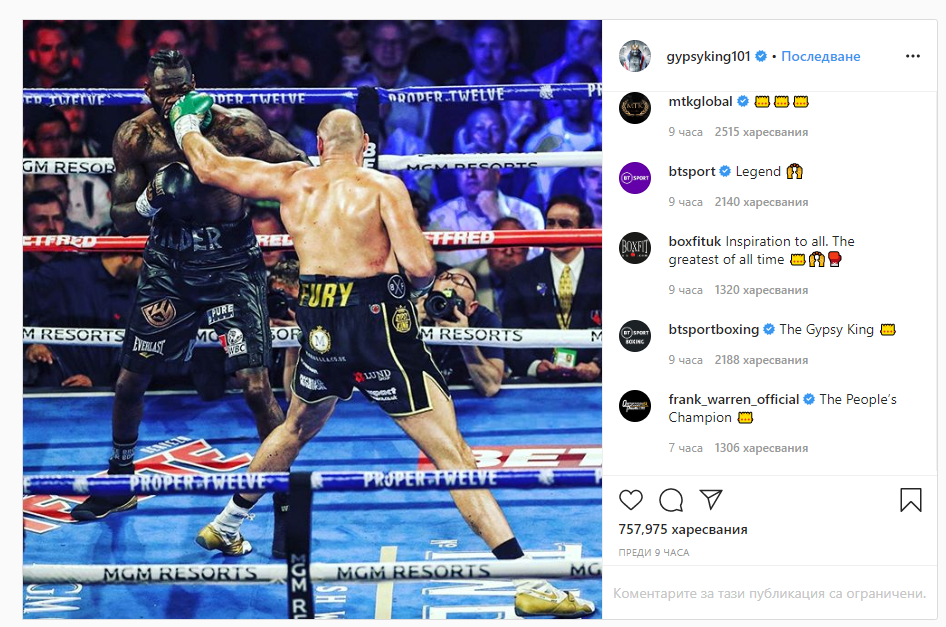
Task: Like the post with the heart icon
Action: (631, 500)
